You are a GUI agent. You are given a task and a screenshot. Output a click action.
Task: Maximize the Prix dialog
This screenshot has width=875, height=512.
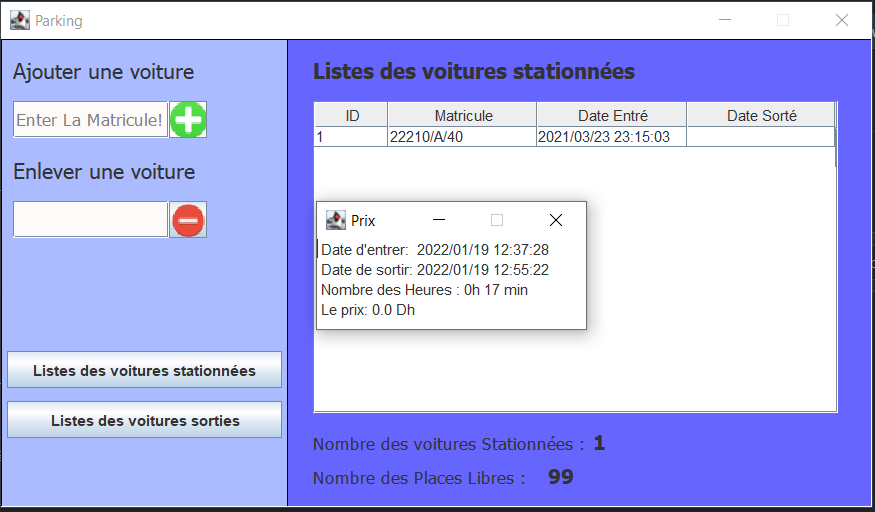click(497, 220)
